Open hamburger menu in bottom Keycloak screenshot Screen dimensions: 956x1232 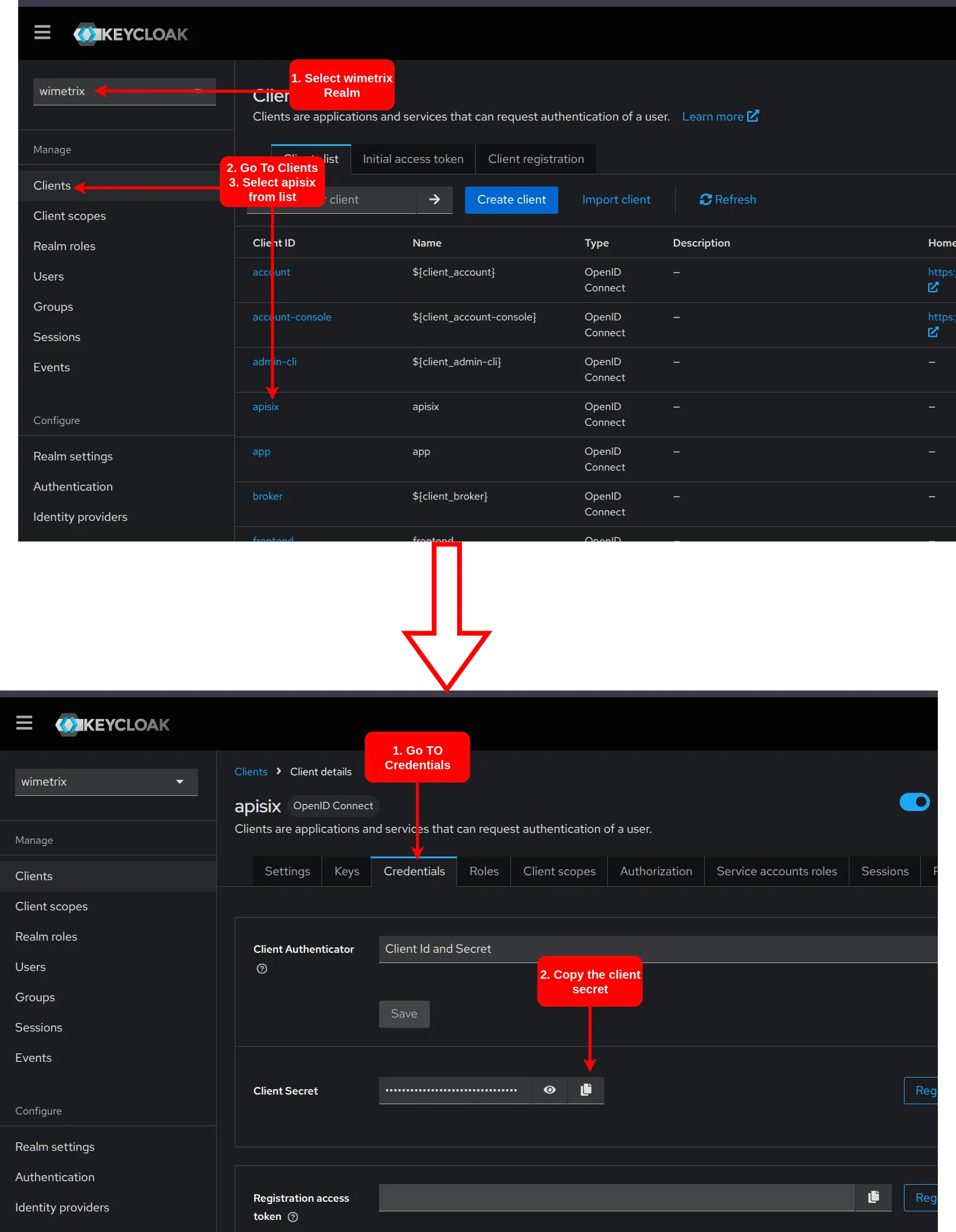24,723
